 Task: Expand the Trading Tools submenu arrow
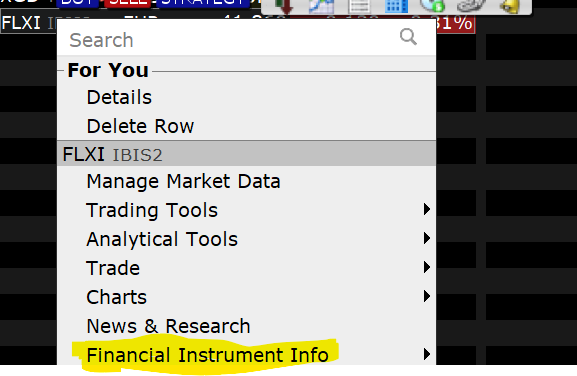pyautogui.click(x=426, y=209)
